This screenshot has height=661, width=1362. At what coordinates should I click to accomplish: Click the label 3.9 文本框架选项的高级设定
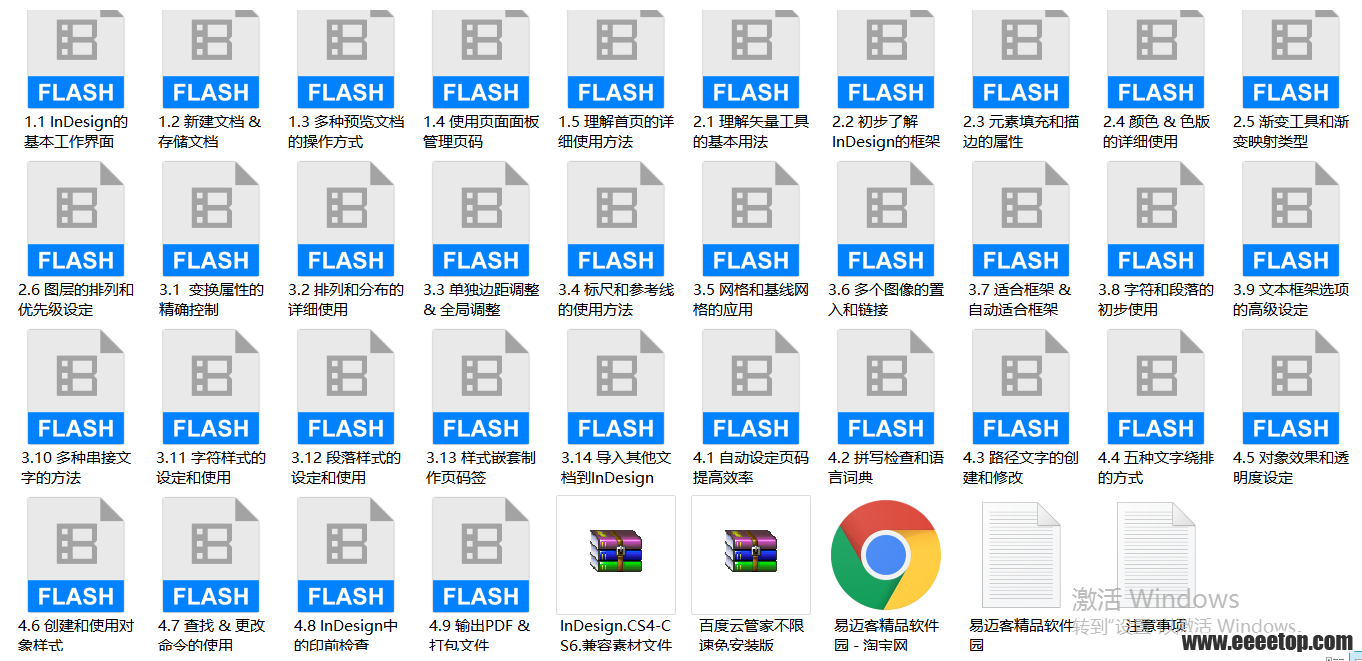pyautogui.click(x=1291, y=299)
